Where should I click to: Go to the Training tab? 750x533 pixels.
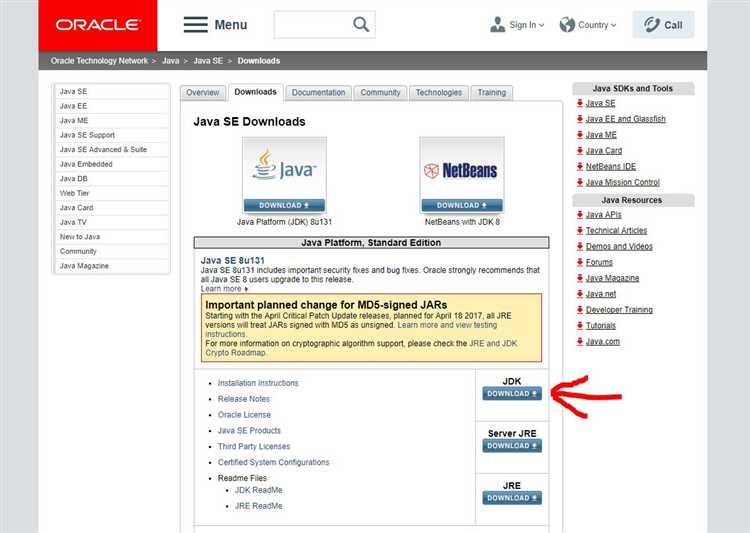coord(492,92)
